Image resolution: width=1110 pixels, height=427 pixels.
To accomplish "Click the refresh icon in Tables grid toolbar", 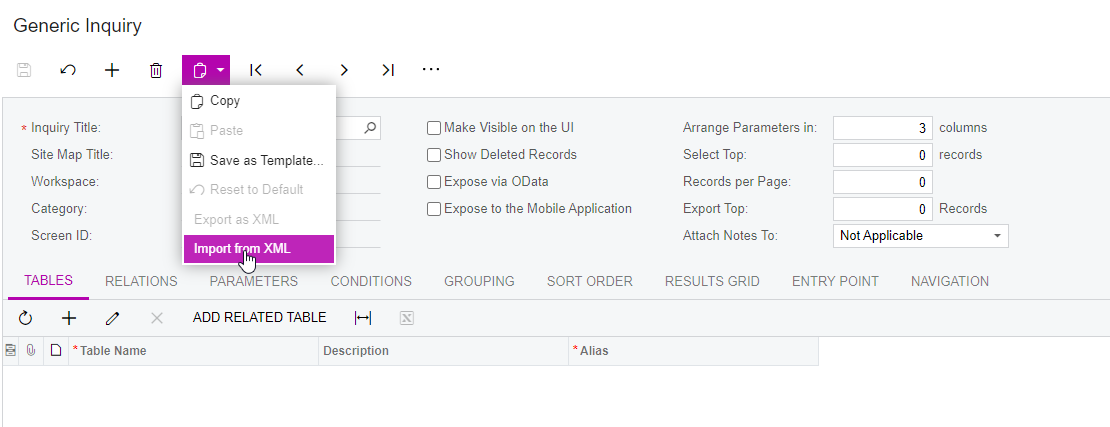I will pos(25,318).
